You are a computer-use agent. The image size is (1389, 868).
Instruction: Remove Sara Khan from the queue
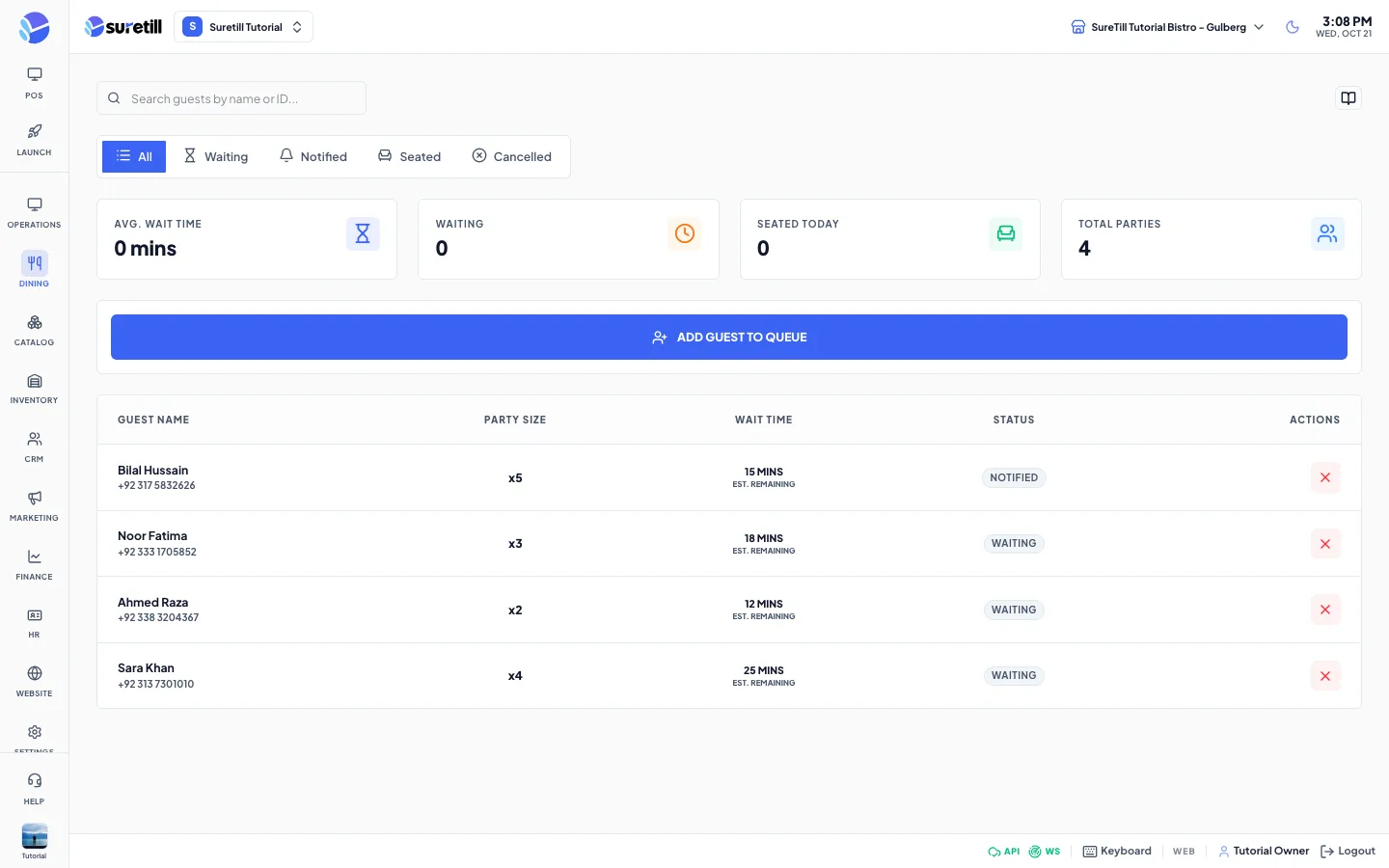pyautogui.click(x=1325, y=676)
